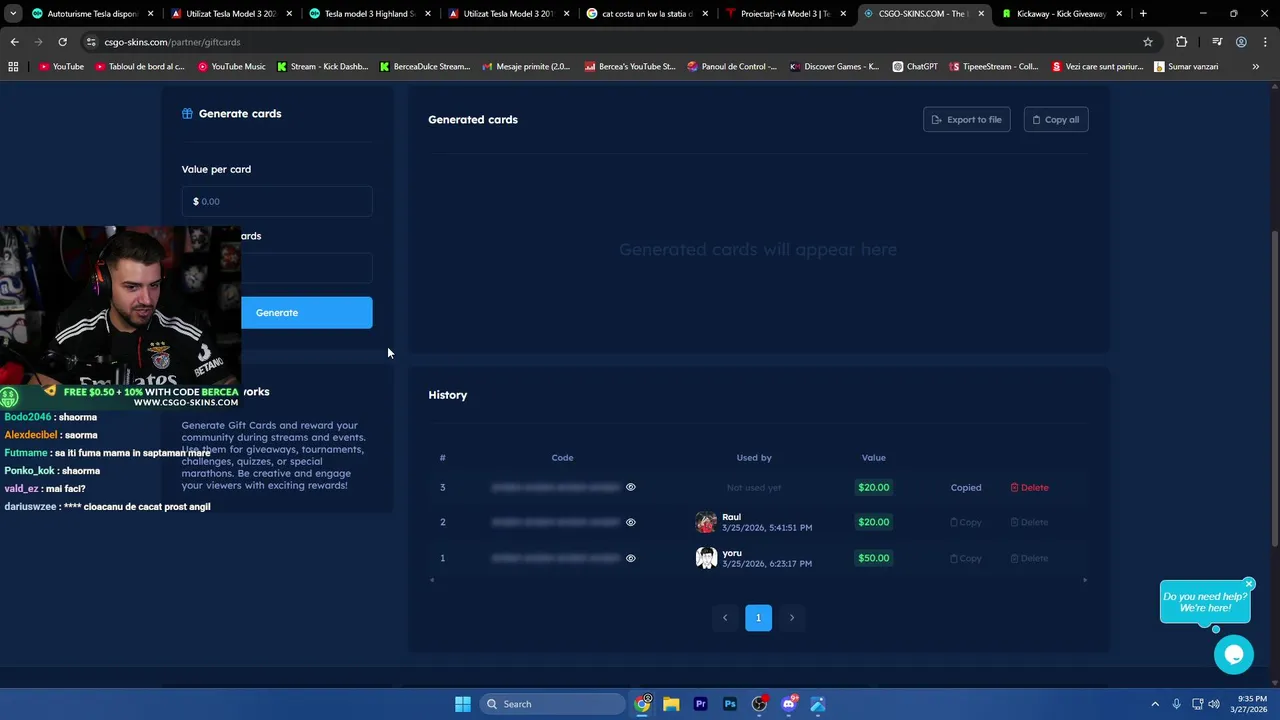
Task: Reveal code for Raul's gift card
Action: point(630,522)
